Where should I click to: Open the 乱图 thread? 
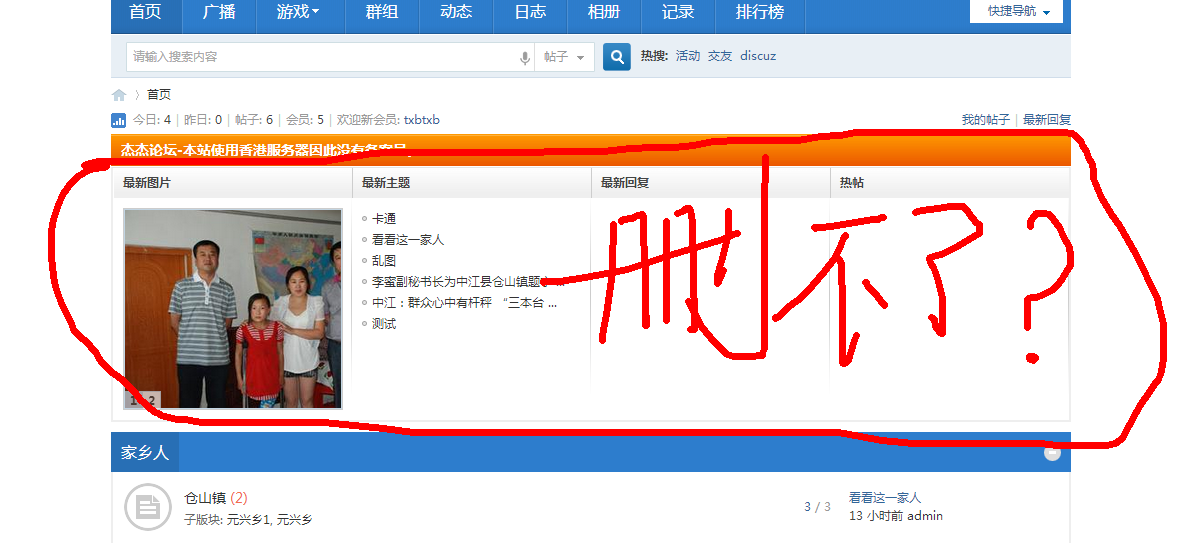384,261
